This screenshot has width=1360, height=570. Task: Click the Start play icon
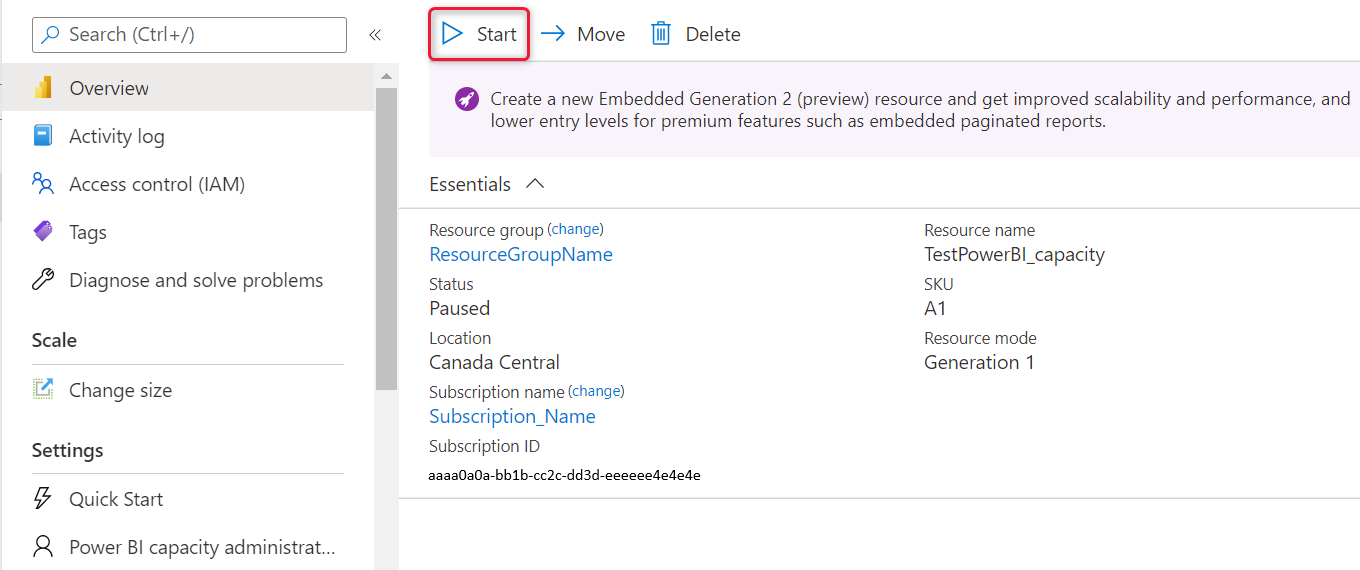tap(453, 34)
